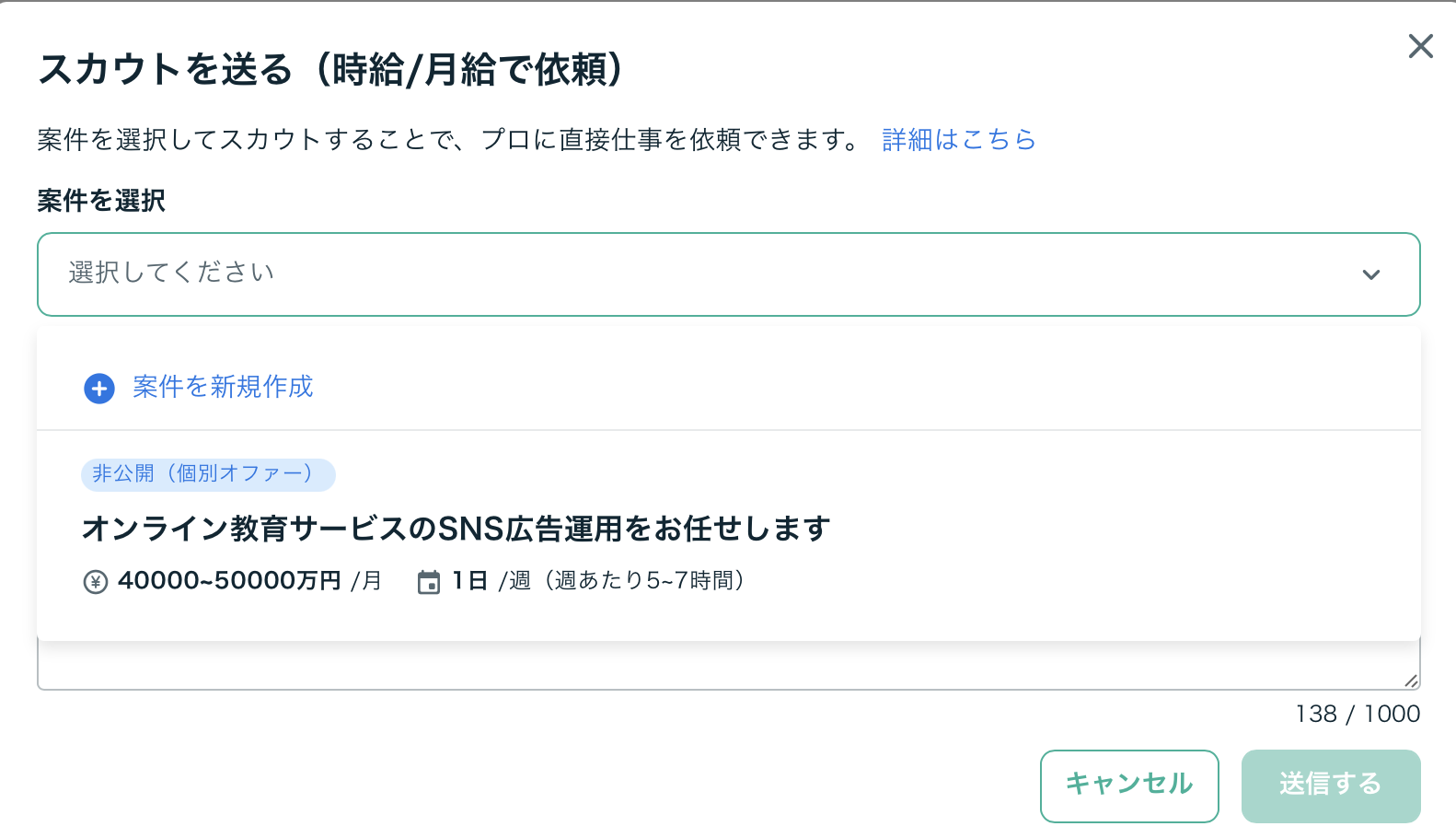Click the スカウトを送る dialog heading
This screenshot has width=1456, height=838.
[331, 70]
